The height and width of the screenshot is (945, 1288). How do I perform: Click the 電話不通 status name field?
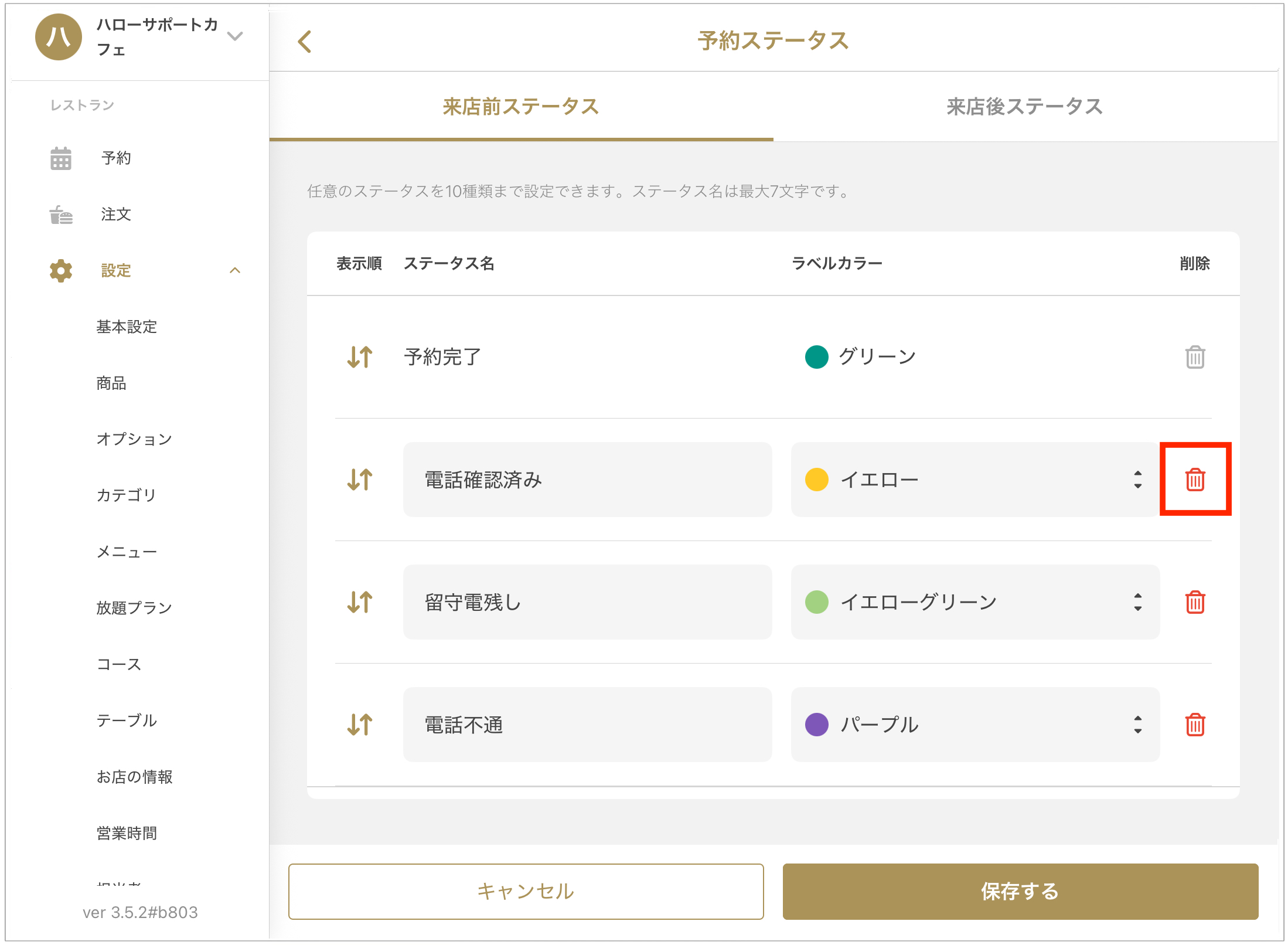click(587, 725)
